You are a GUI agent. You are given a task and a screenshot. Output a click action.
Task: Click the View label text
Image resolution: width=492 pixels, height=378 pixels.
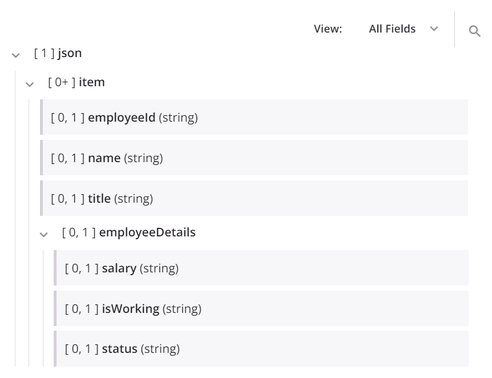click(x=328, y=29)
